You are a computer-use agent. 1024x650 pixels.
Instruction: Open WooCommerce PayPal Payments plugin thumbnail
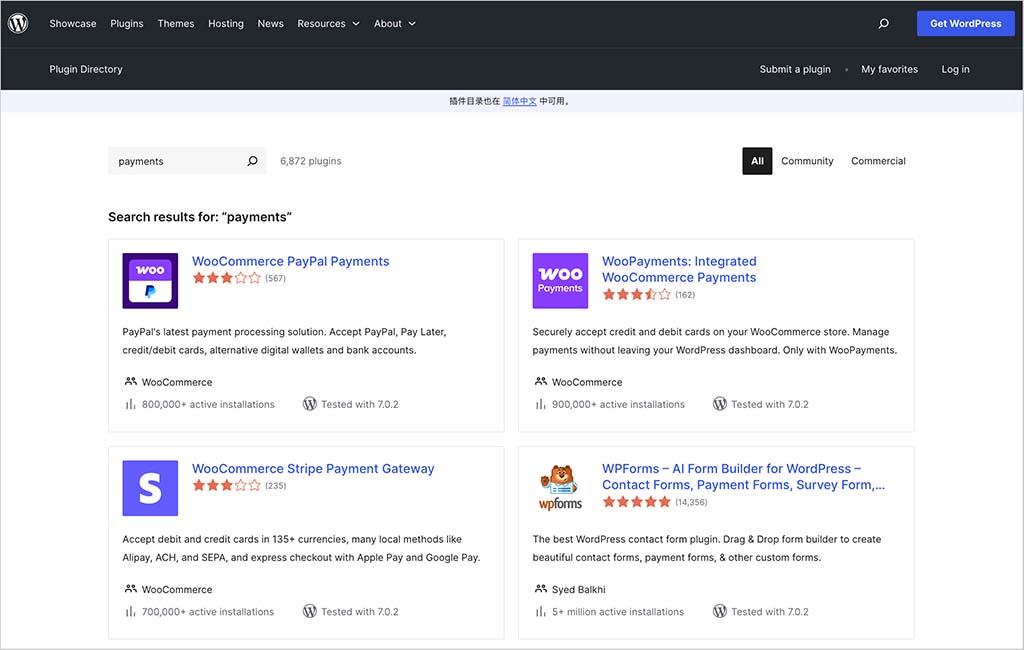(150, 281)
